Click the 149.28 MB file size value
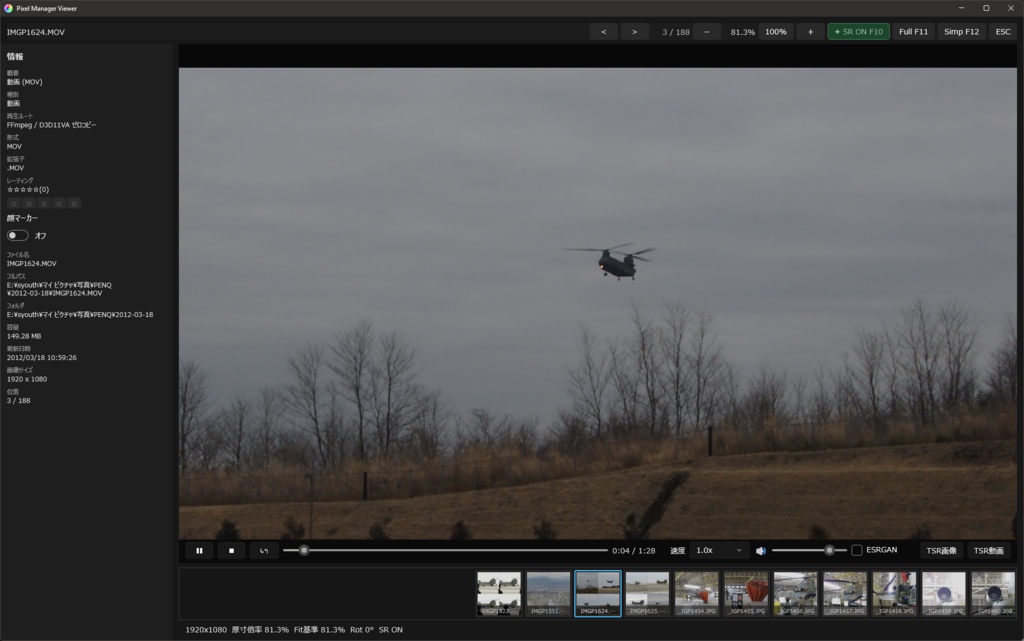 (x=24, y=336)
